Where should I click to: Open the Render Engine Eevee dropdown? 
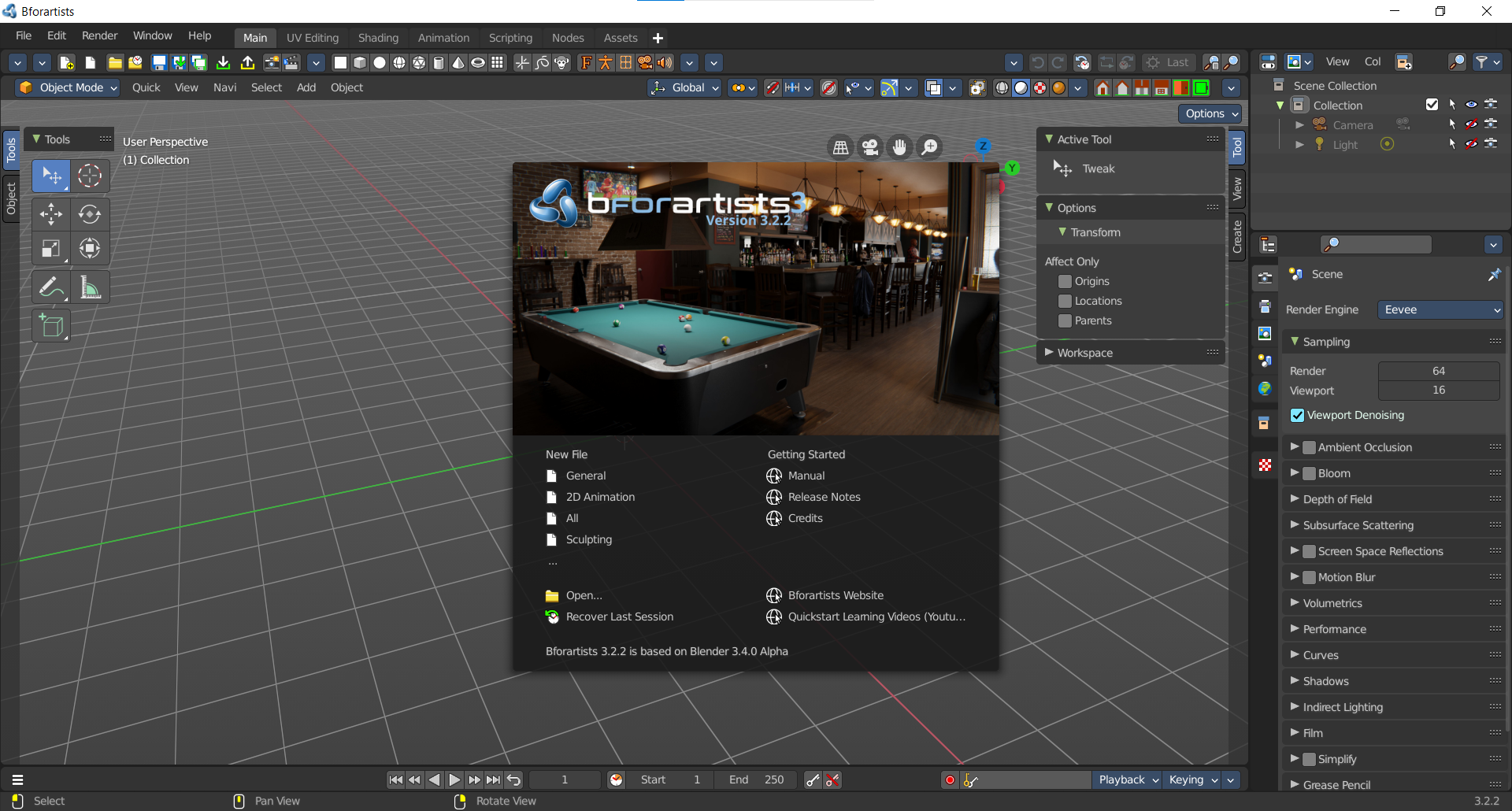[1440, 309]
